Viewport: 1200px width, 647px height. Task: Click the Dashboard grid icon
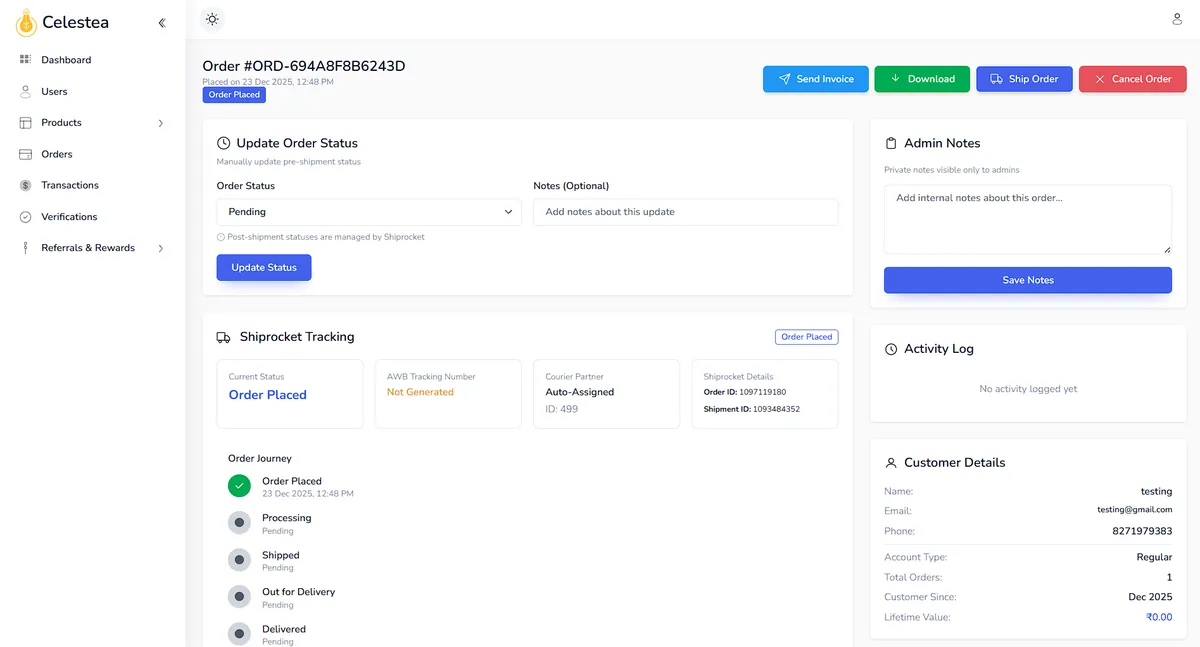click(x=25, y=60)
